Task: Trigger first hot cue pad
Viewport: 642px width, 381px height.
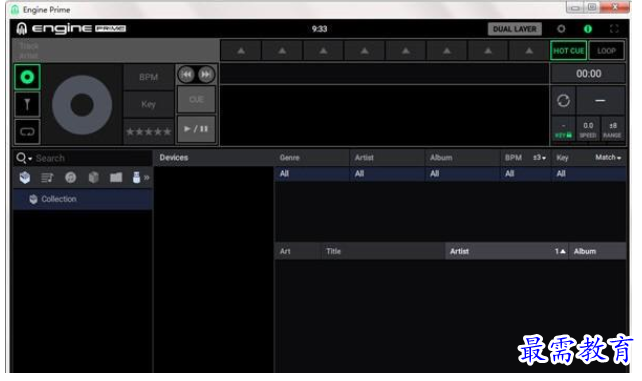Action: [241, 51]
